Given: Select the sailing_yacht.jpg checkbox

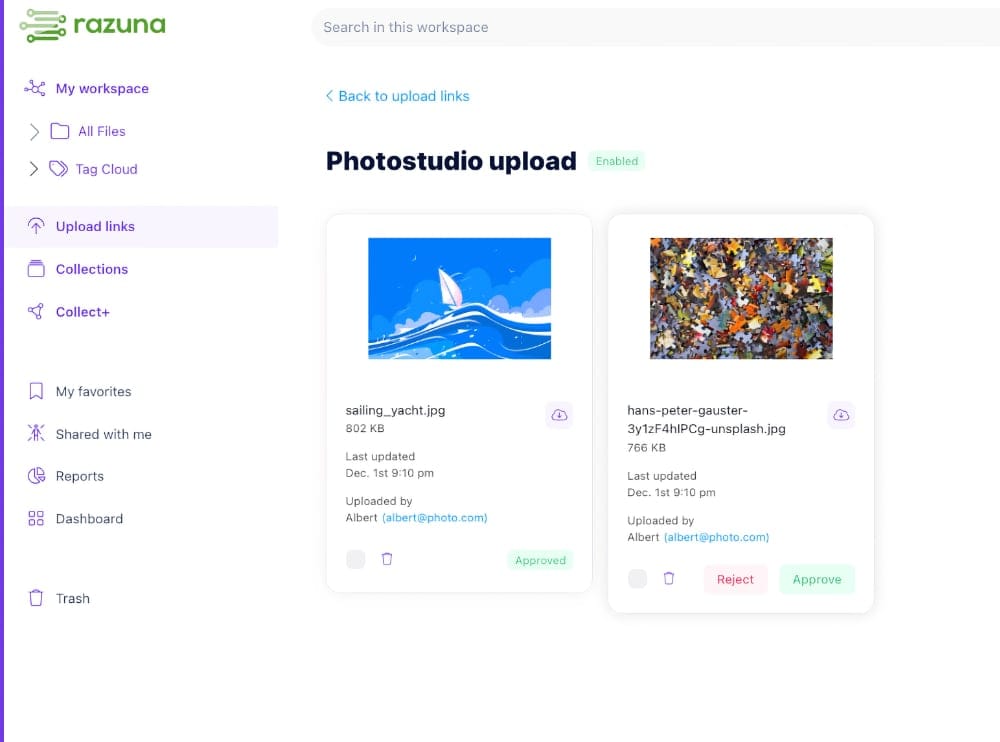Looking at the screenshot, I should tap(355, 559).
